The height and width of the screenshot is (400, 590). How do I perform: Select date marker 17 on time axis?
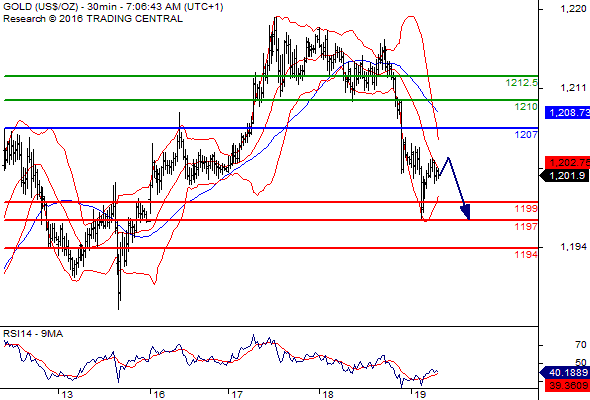coord(237,395)
